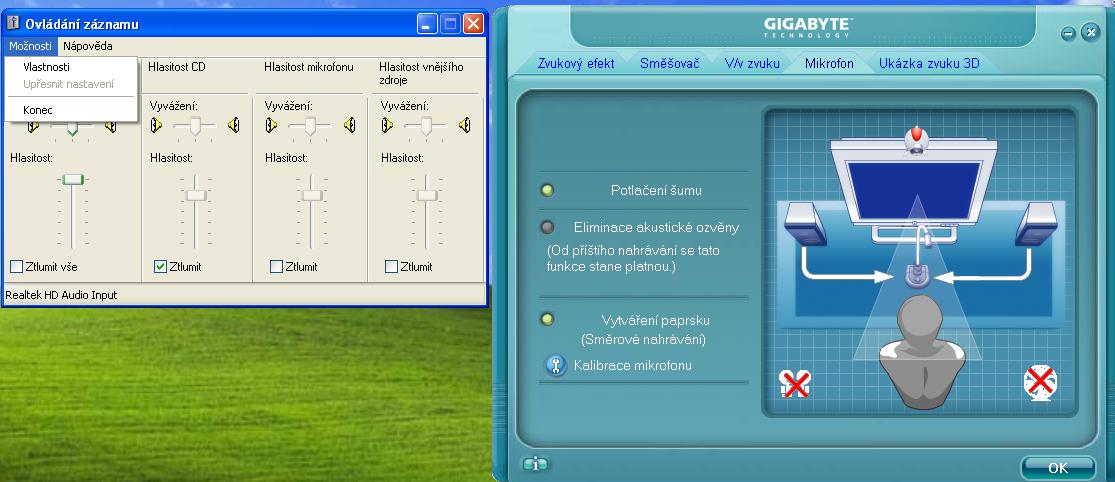
Task: Click the OK button
Action: click(x=1057, y=468)
